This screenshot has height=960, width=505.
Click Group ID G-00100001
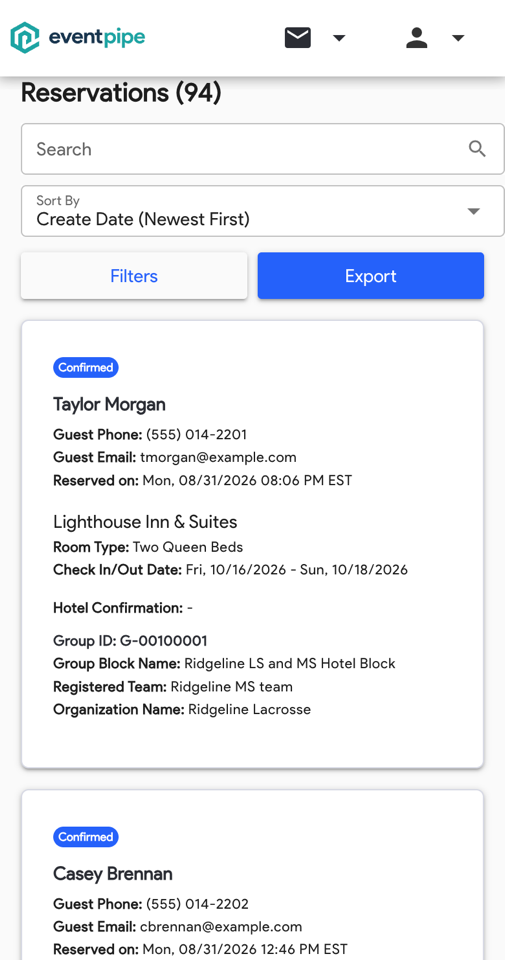(130, 641)
